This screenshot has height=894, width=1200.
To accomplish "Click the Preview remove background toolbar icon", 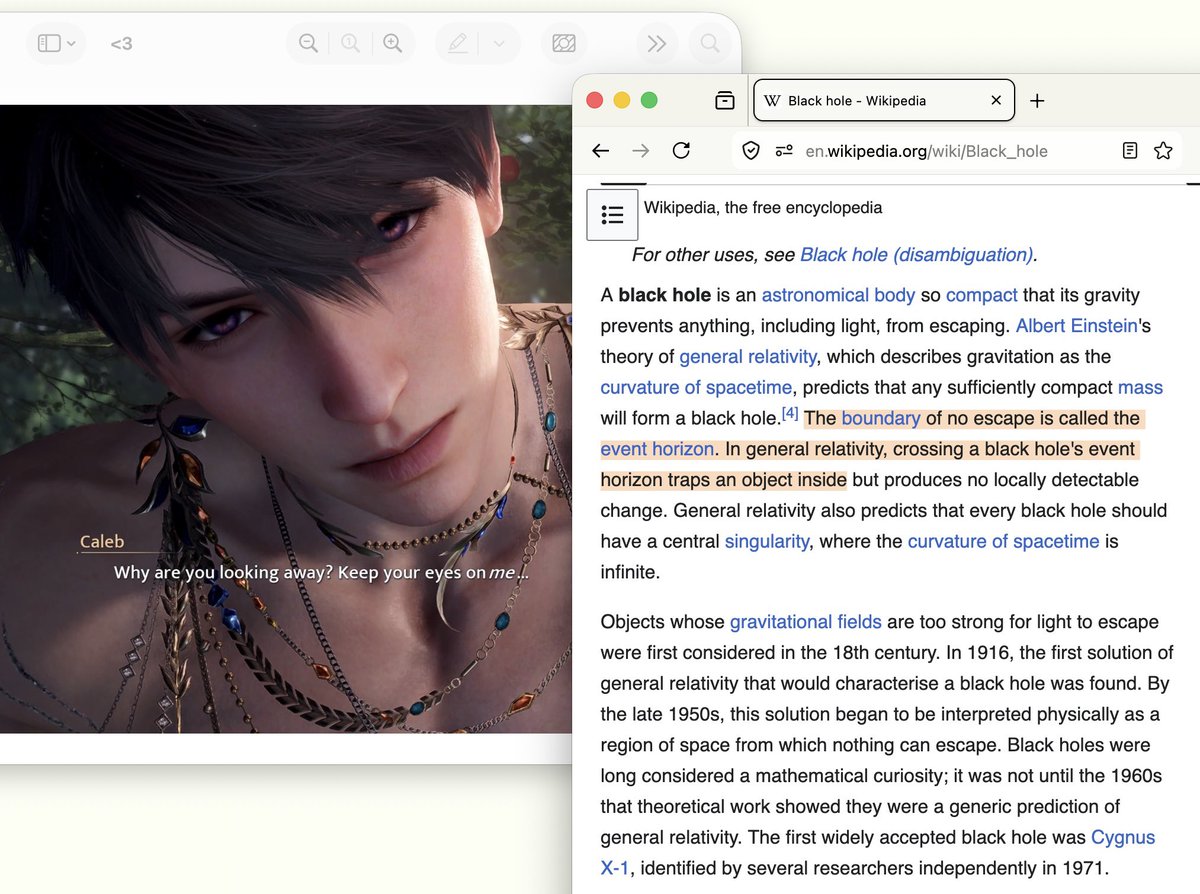I will point(564,43).
